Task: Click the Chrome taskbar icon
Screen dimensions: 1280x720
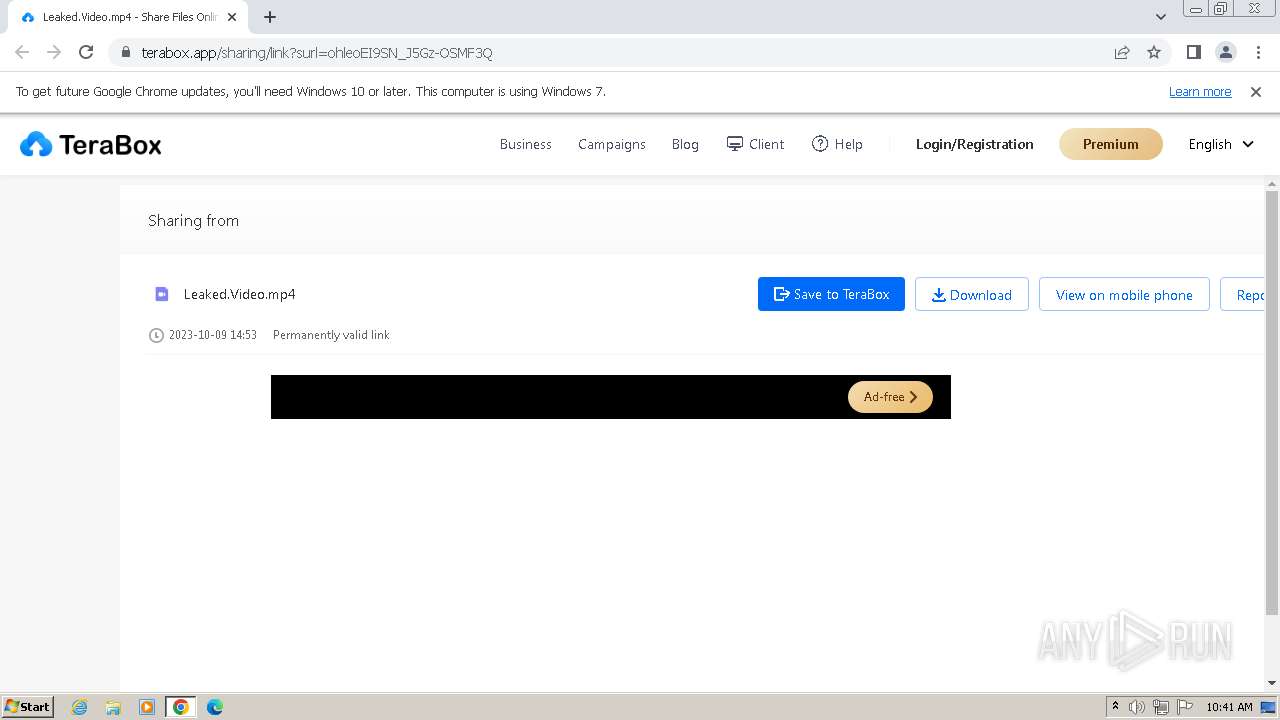Action: pos(181,707)
